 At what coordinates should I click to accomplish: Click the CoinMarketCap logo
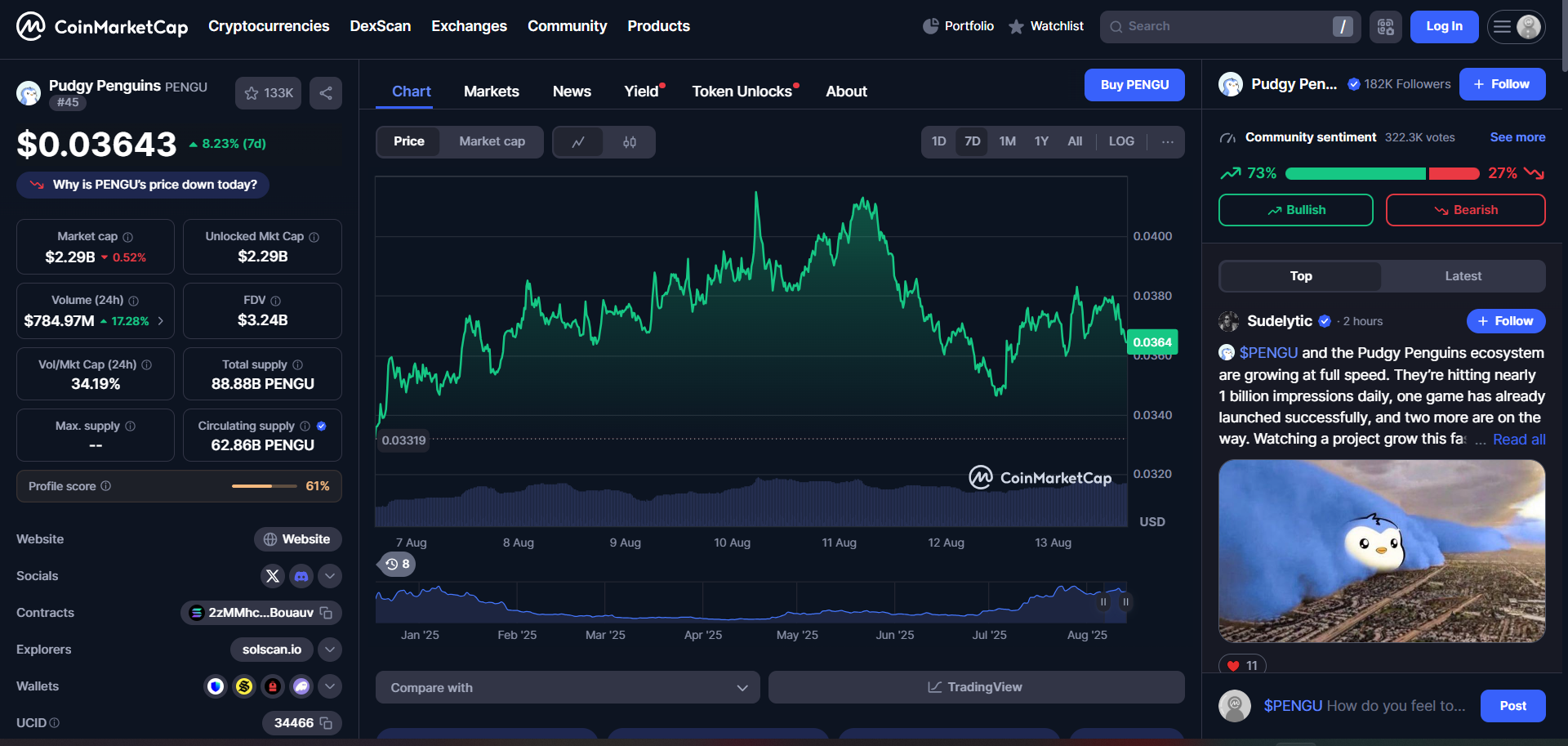point(102,26)
